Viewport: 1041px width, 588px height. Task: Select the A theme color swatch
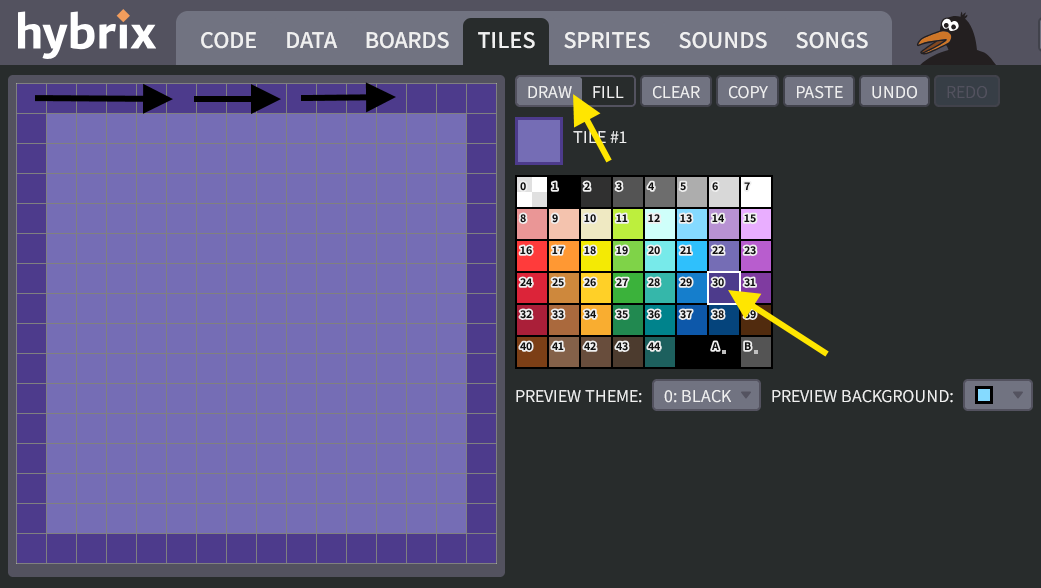(x=724, y=352)
